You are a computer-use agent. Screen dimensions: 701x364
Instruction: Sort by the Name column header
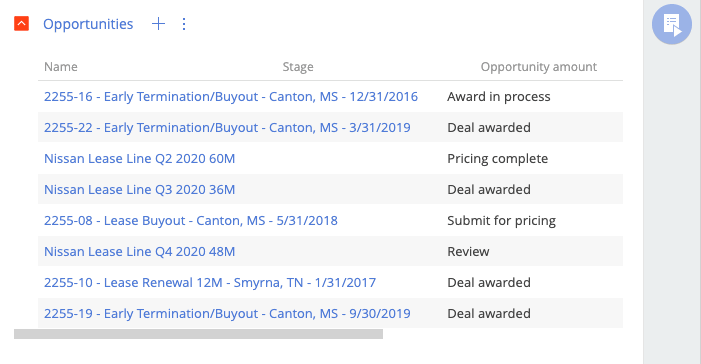[61, 67]
